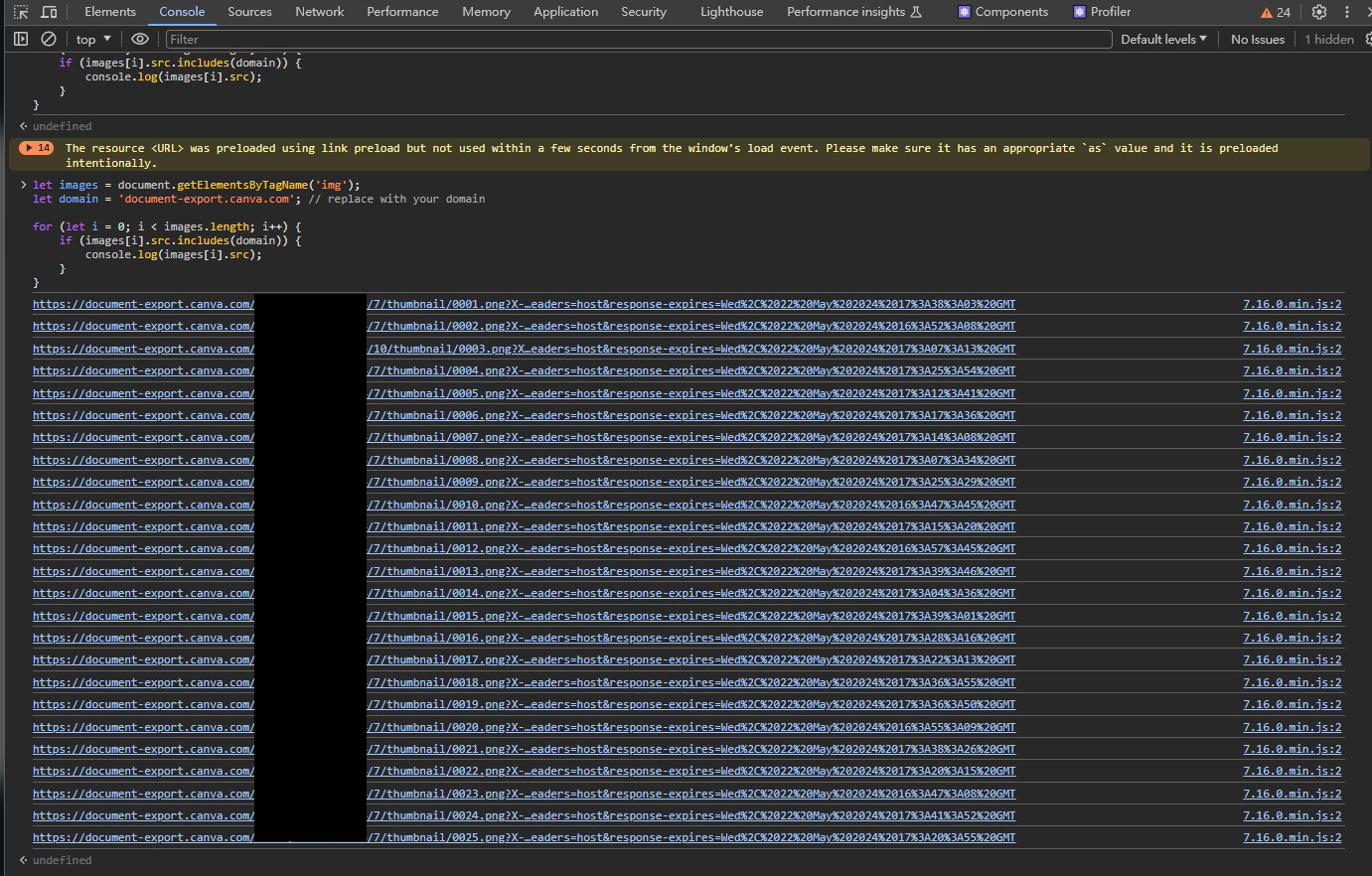Open DevTools settings gear icon
The height and width of the screenshot is (876, 1372).
click(1318, 12)
